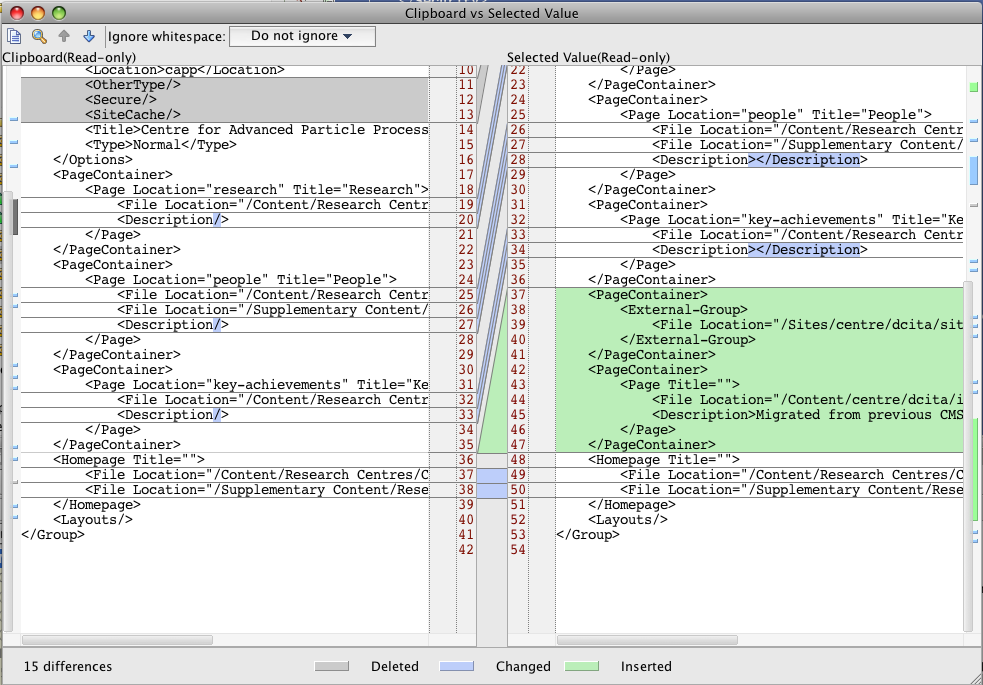Image resolution: width=983 pixels, height=685 pixels.
Task: Jump to previous difference with the up arrow
Action: pyautogui.click(x=63, y=35)
